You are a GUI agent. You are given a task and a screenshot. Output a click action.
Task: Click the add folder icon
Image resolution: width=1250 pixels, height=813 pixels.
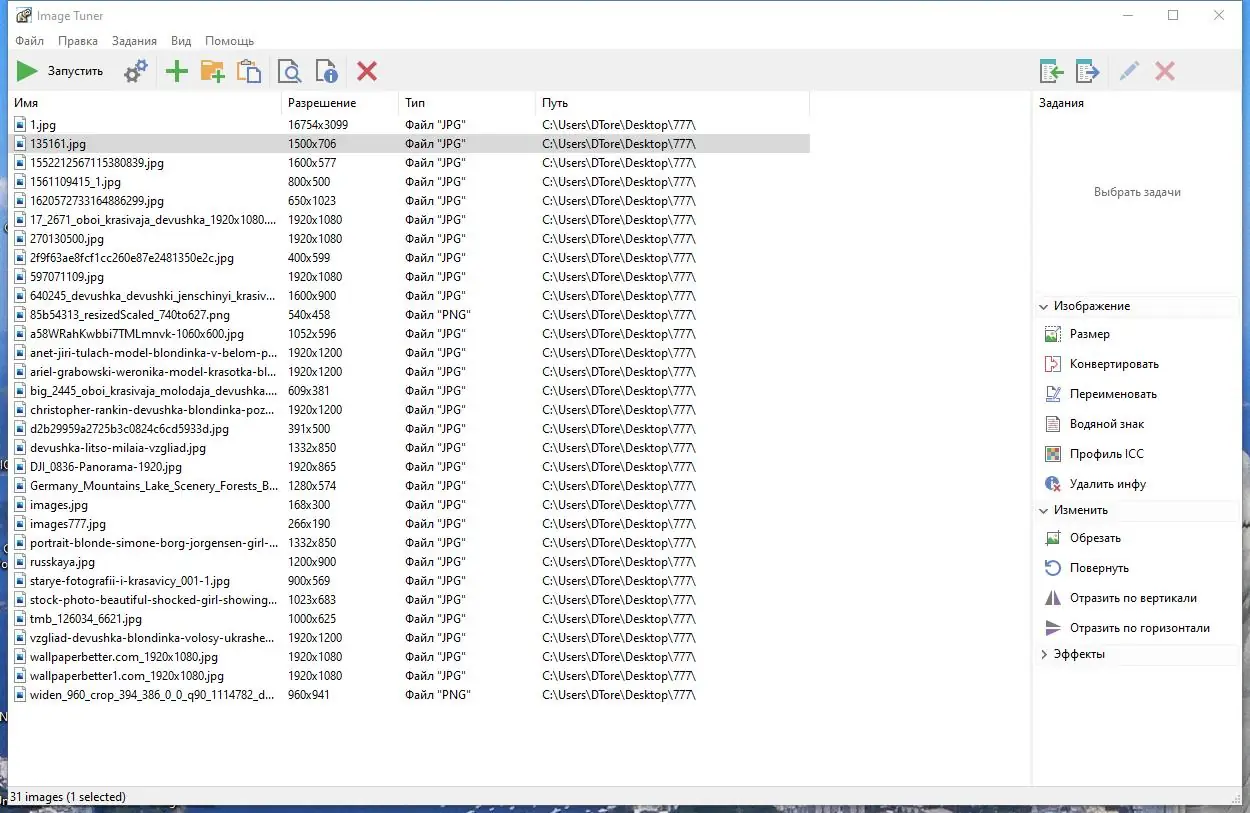(x=212, y=71)
